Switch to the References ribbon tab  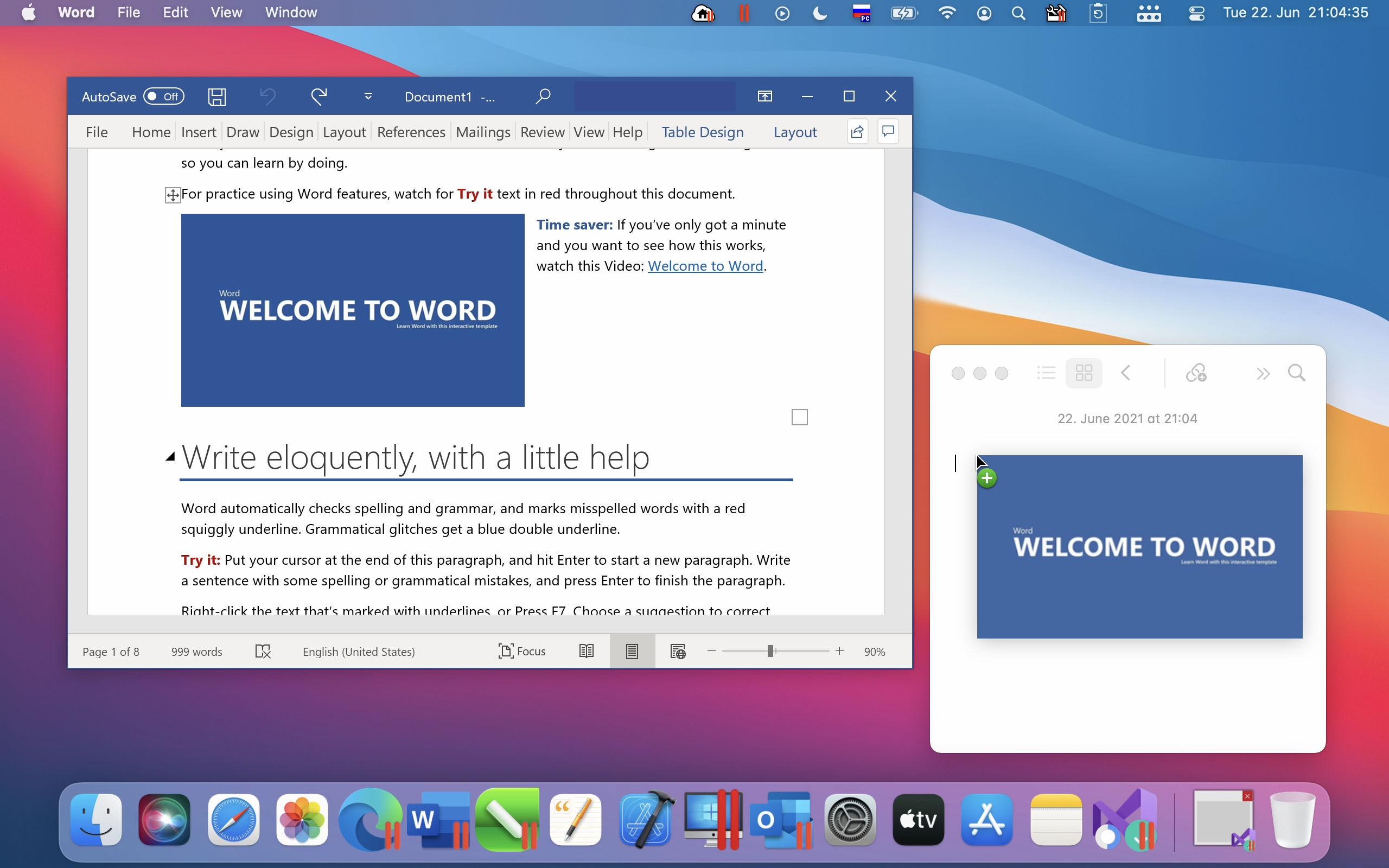411,131
